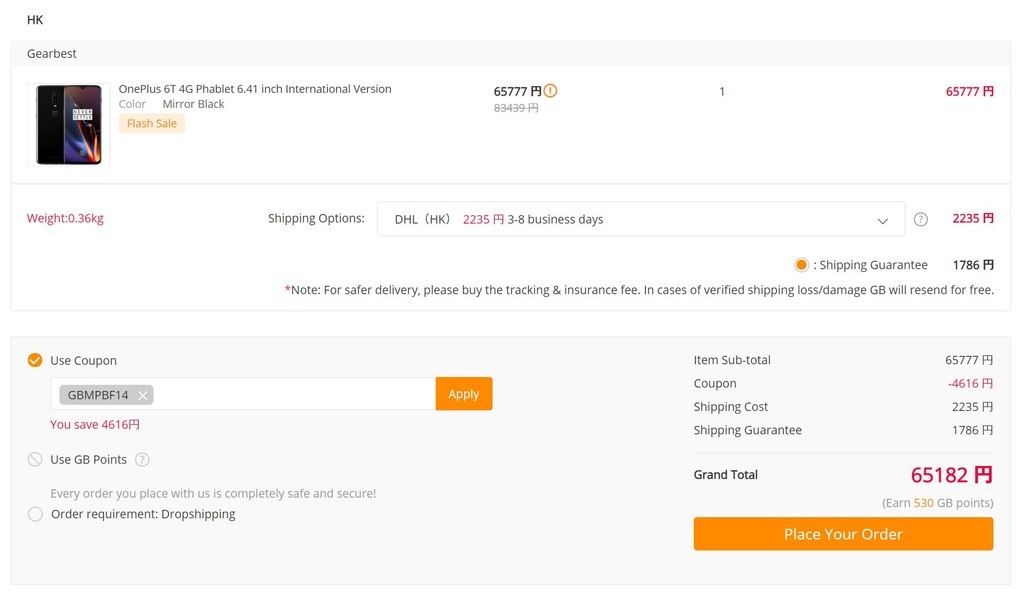The image size is (1024, 600).
Task: Click the price warning info icon
Action: pyautogui.click(x=551, y=91)
